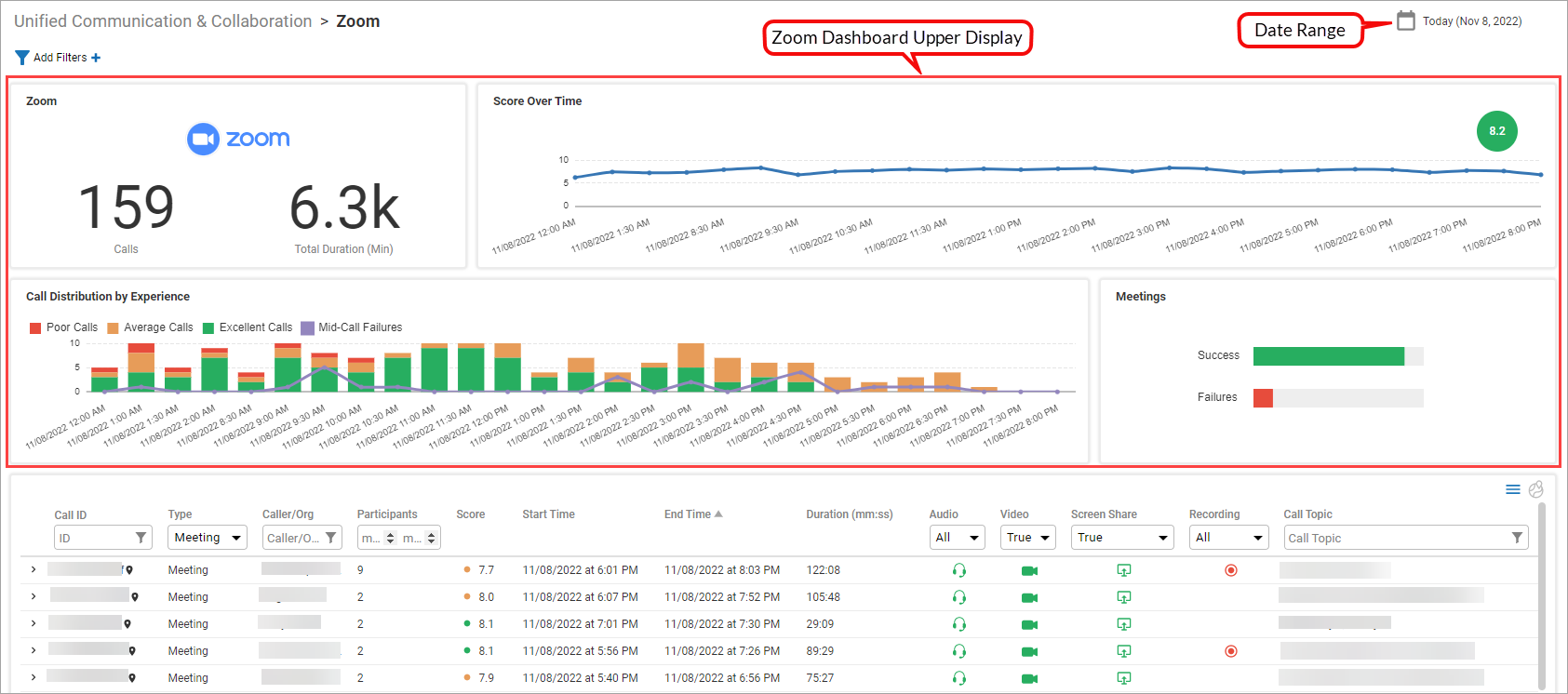Click the 6.3k Total Duration value
The height and width of the screenshot is (694, 1568).
(x=344, y=207)
